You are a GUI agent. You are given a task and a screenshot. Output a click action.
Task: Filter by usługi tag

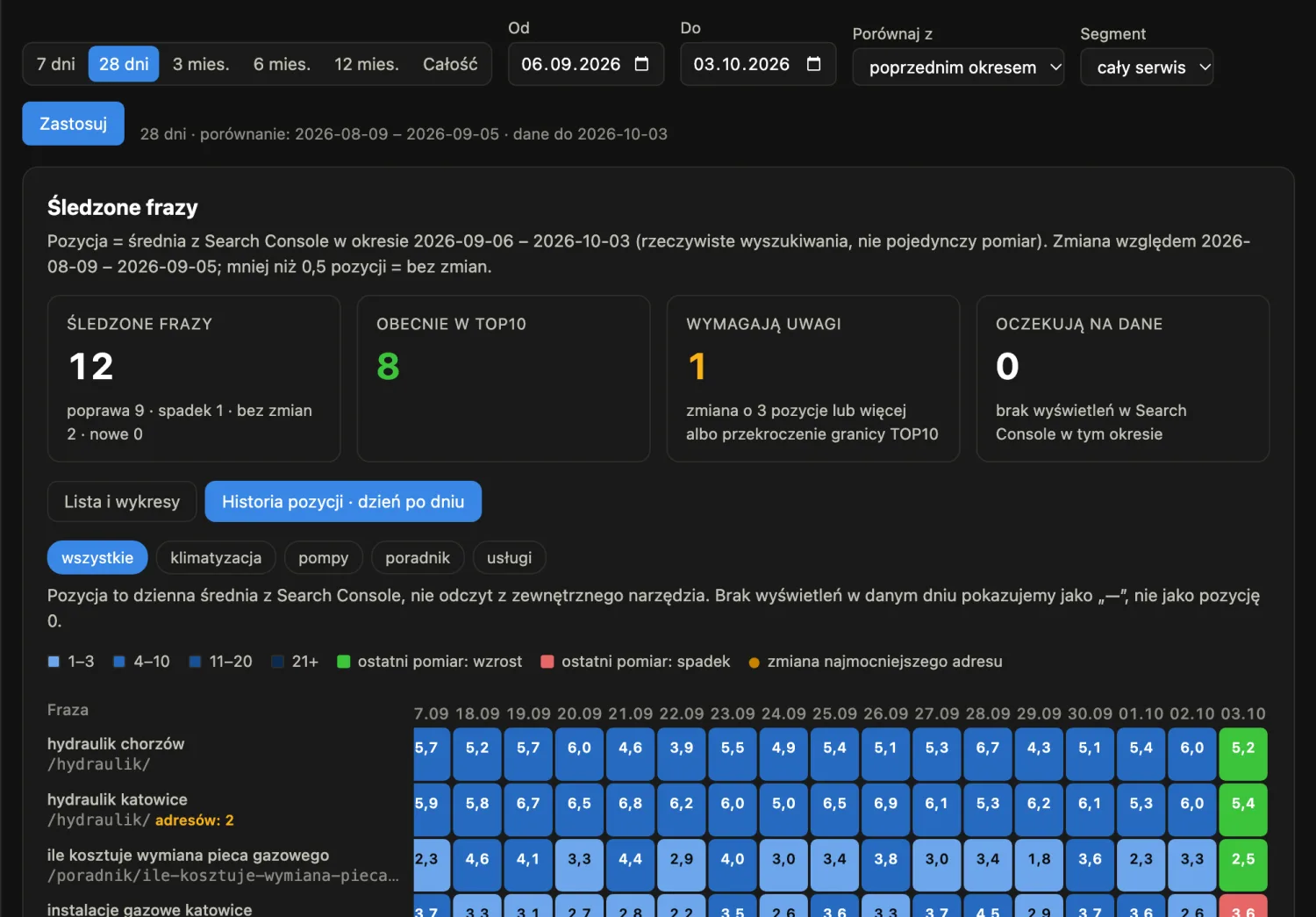click(510, 557)
